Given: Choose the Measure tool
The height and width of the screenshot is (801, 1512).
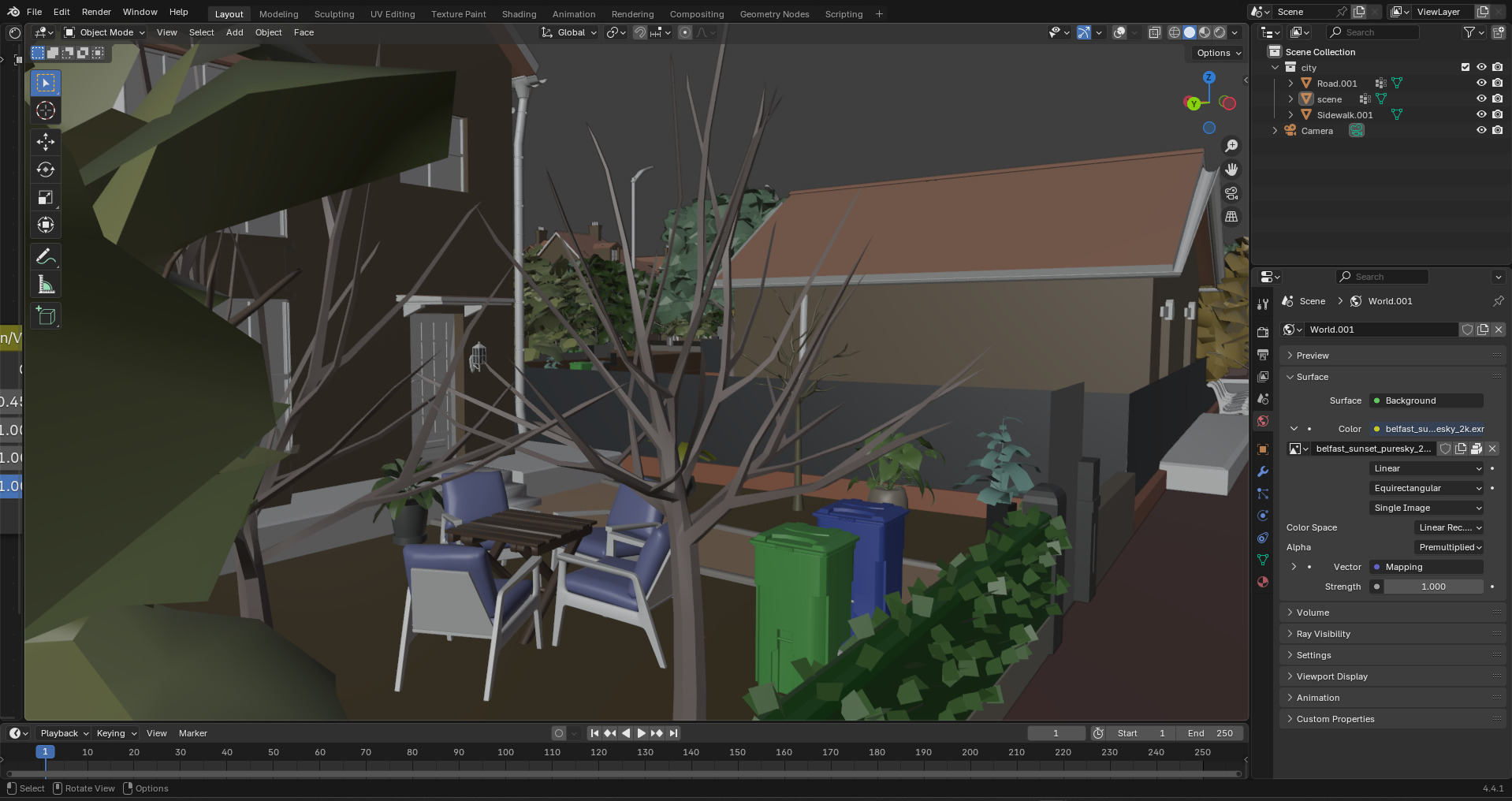Looking at the screenshot, I should (x=46, y=285).
